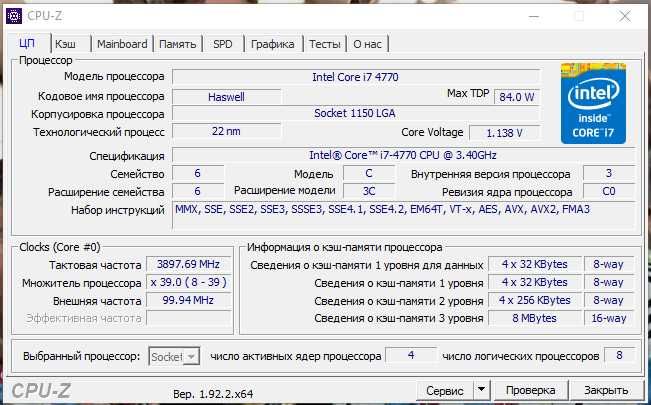Screen dimensions: 651x405
Task: Open the SPD tab
Action: pyautogui.click(x=223, y=44)
